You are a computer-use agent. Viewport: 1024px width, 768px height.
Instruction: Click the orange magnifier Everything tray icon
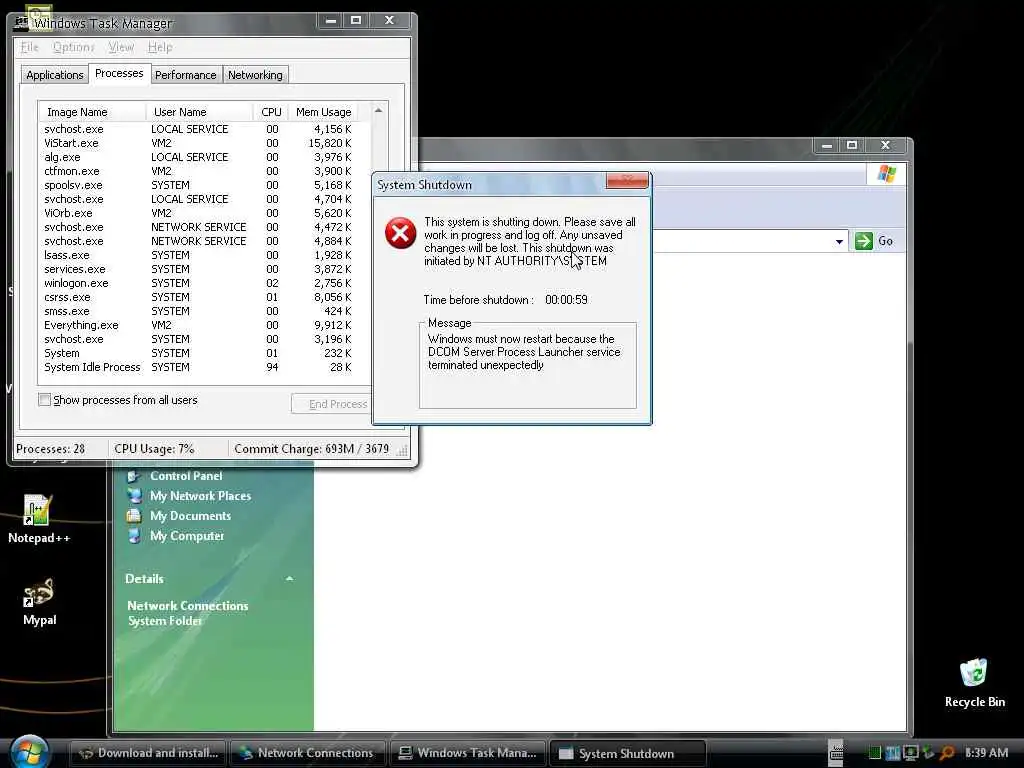947,753
